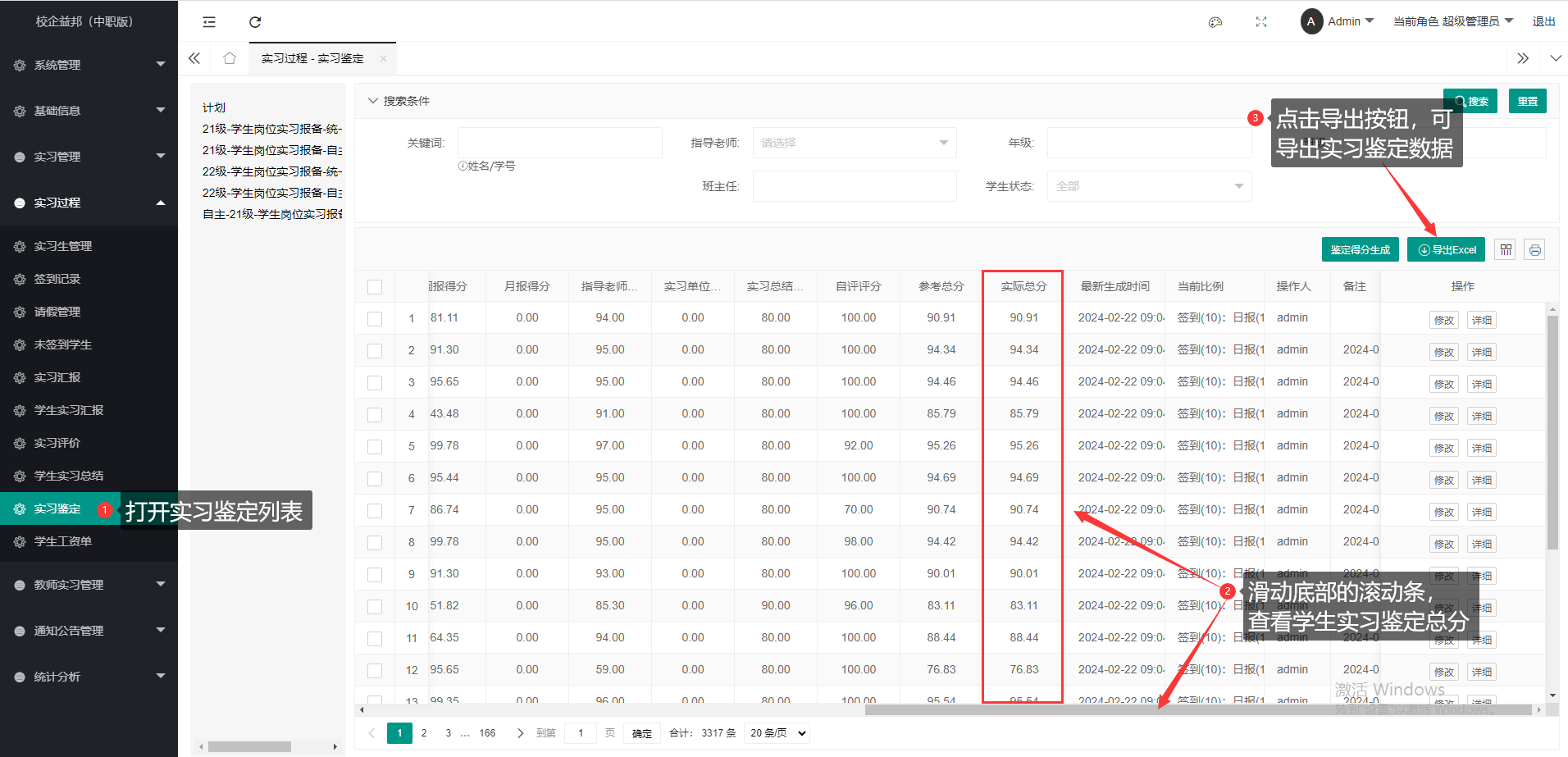The height and width of the screenshot is (757, 1568).
Task: Click the sidebar collapse menu icon
Action: pyautogui.click(x=209, y=22)
